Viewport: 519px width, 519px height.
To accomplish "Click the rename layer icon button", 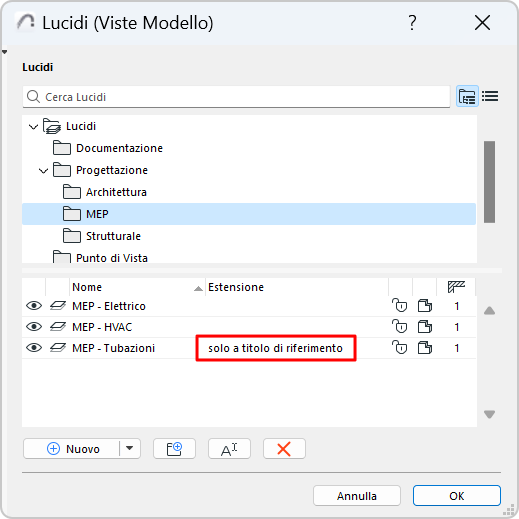I will coord(229,449).
